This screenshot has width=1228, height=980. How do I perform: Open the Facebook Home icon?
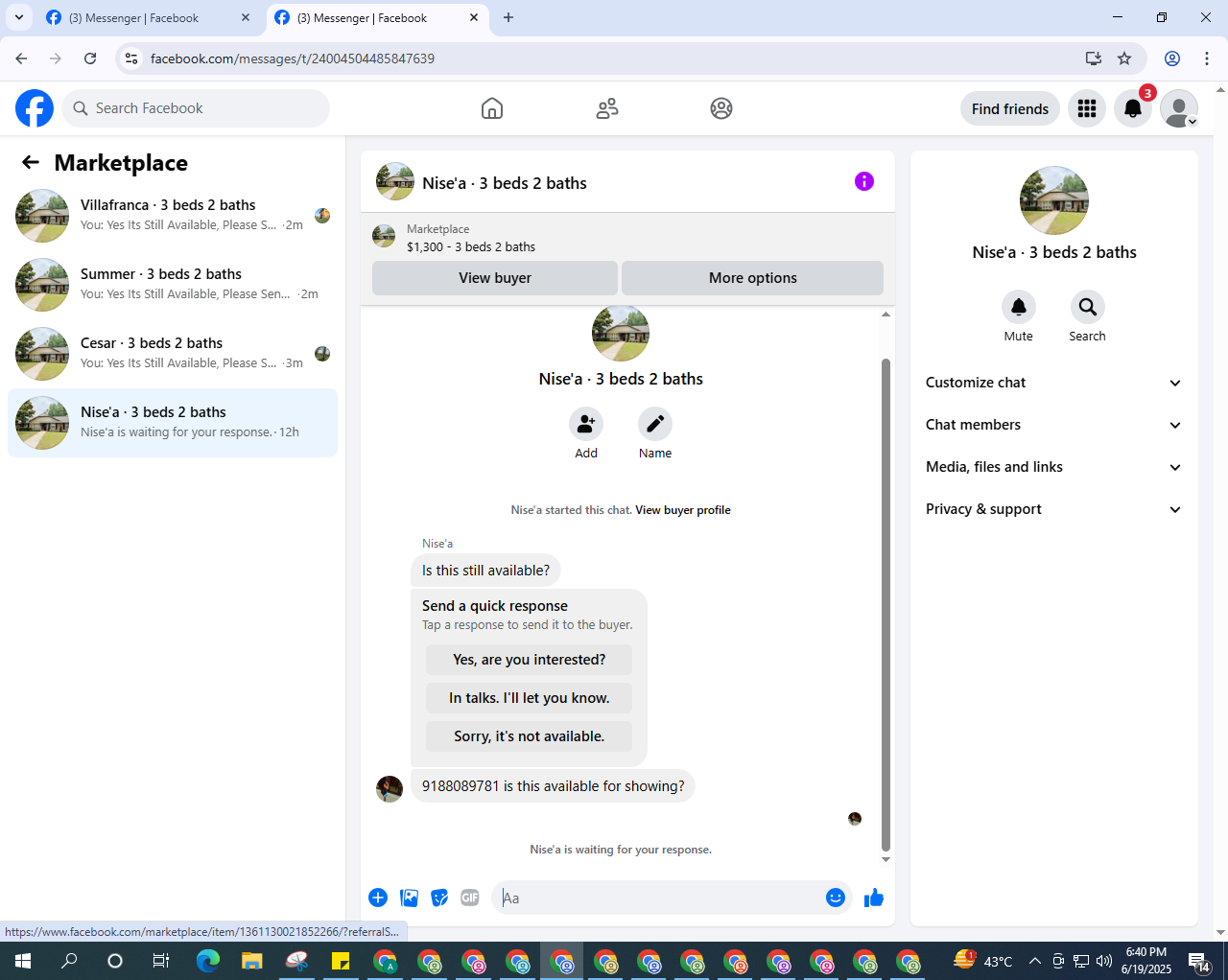coord(492,108)
